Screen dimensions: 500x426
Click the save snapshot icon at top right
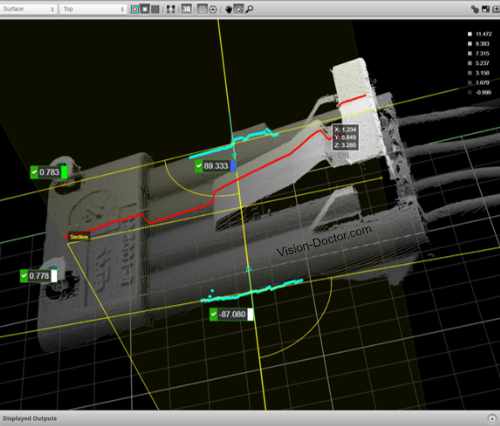(x=486, y=9)
